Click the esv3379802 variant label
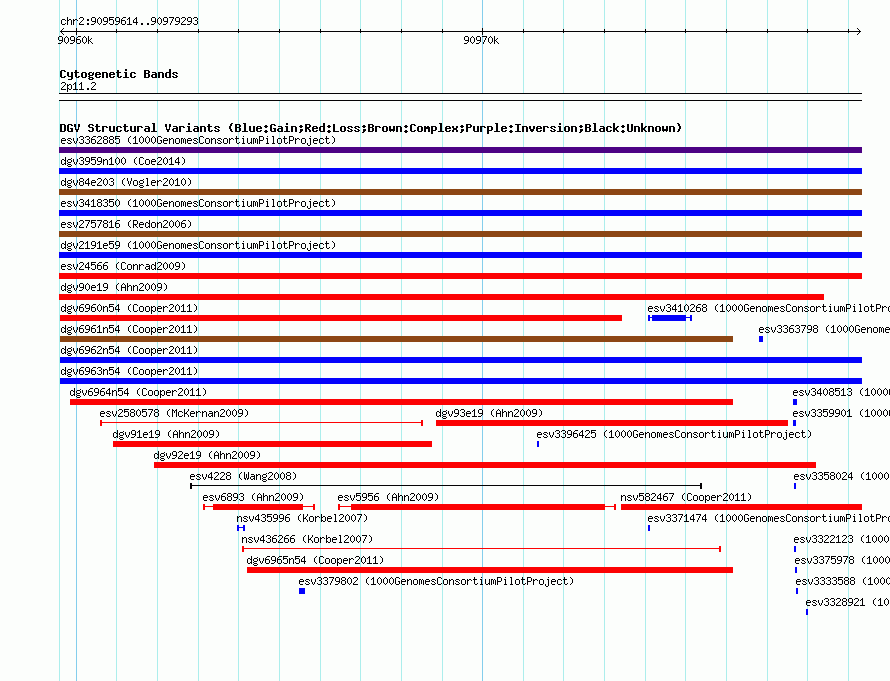890x681 pixels. pyautogui.click(x=436, y=581)
